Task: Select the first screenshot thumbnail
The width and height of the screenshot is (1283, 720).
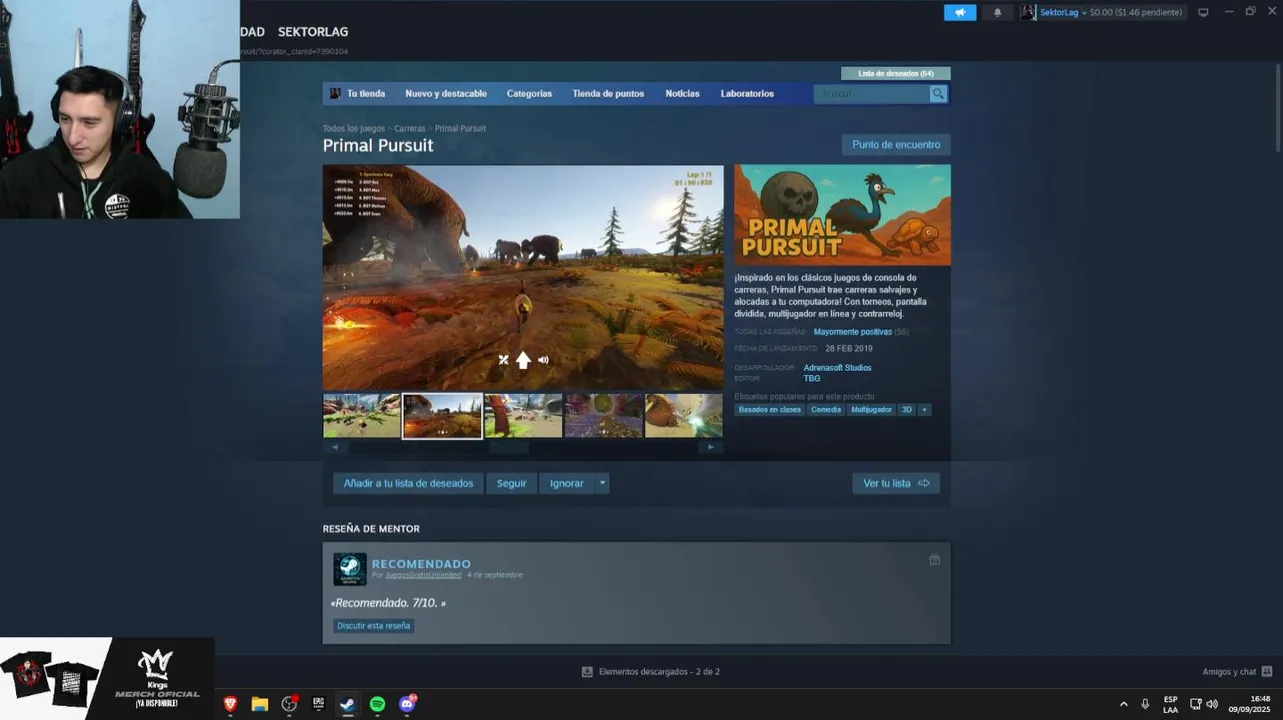Action: [362, 415]
